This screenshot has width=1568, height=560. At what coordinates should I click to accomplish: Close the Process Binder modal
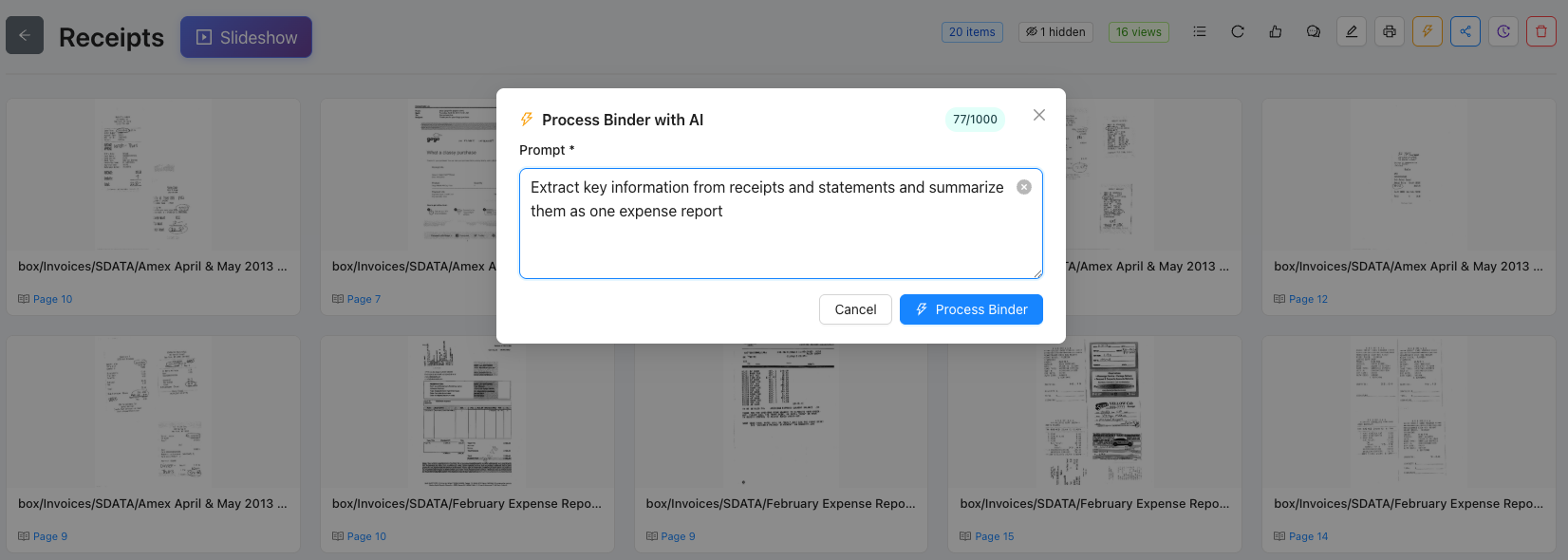click(1038, 115)
